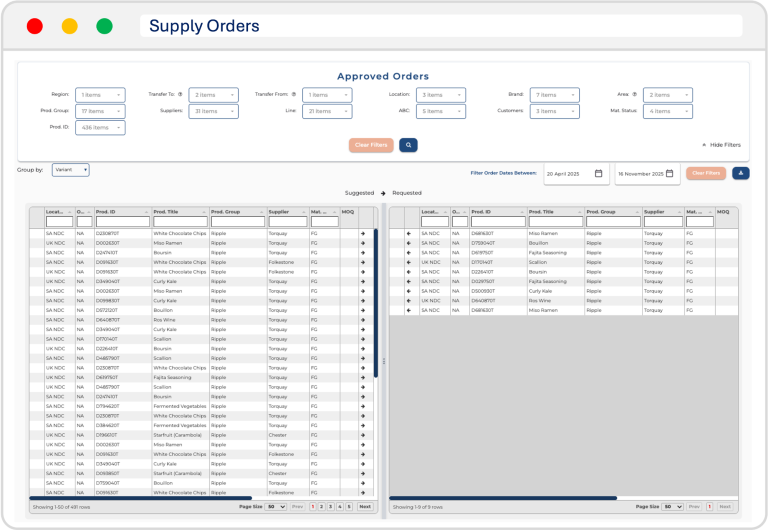Image resolution: width=768 pixels, height=530 pixels.
Task: Click Next in the suggested table pagination
Action: tap(364, 507)
